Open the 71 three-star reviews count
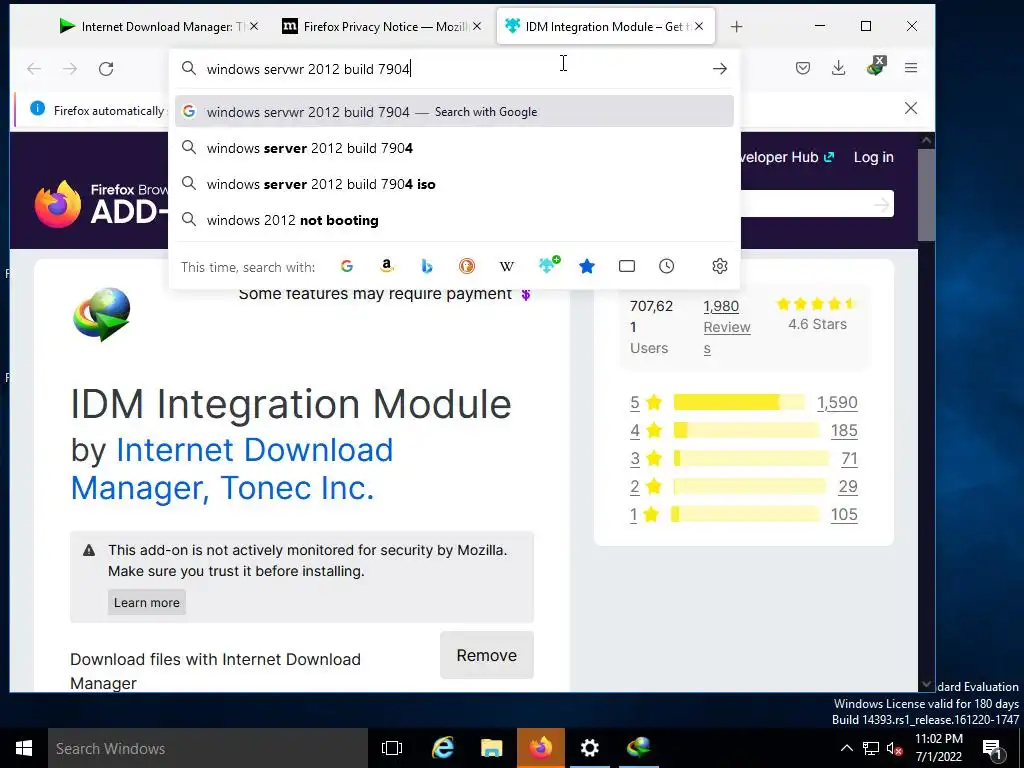Screen dimensions: 1024x768 pyautogui.click(x=849, y=458)
